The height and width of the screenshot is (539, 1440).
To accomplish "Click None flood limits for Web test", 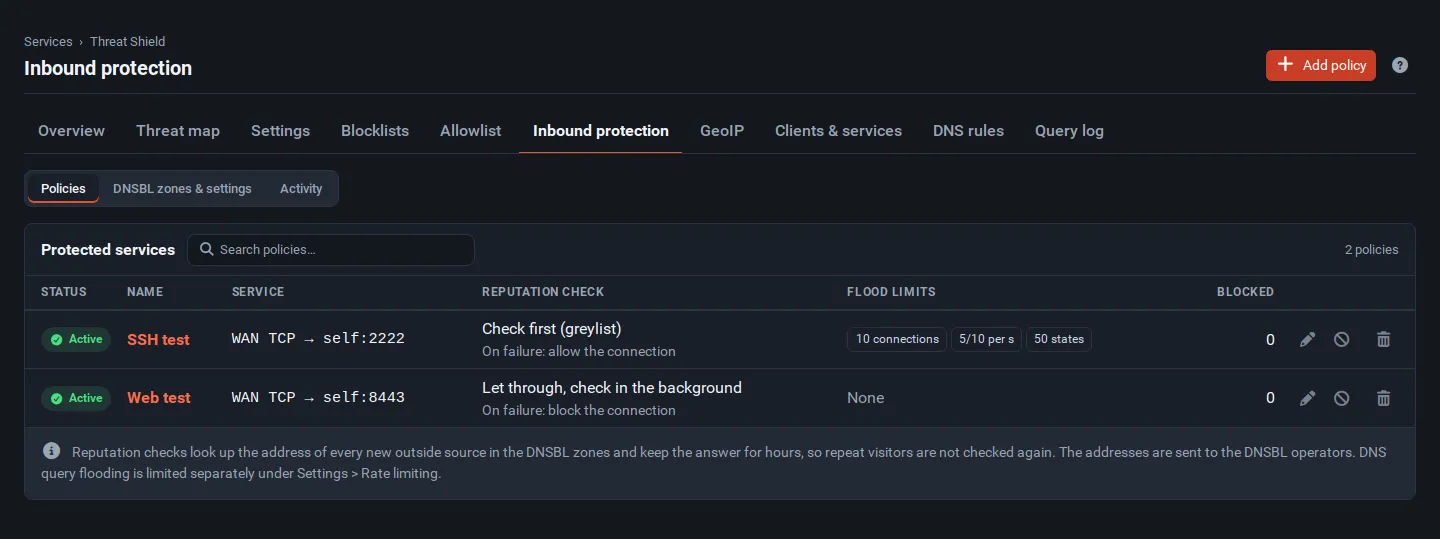I will [x=866, y=398].
